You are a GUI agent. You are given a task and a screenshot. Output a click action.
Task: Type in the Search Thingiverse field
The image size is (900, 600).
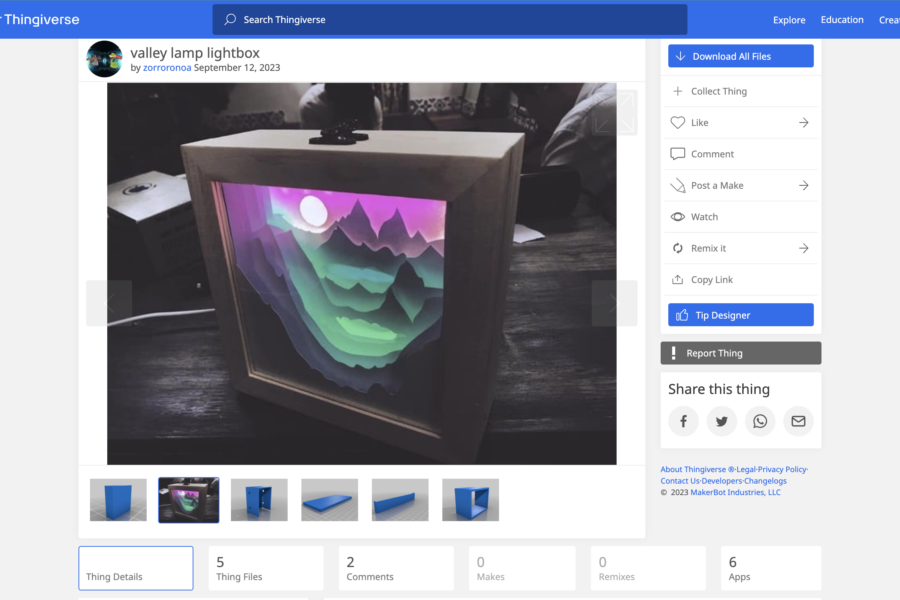click(x=450, y=20)
